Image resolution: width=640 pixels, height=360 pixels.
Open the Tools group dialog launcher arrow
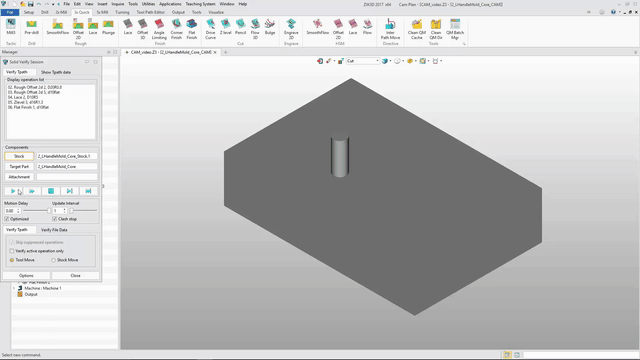(x=464, y=44)
